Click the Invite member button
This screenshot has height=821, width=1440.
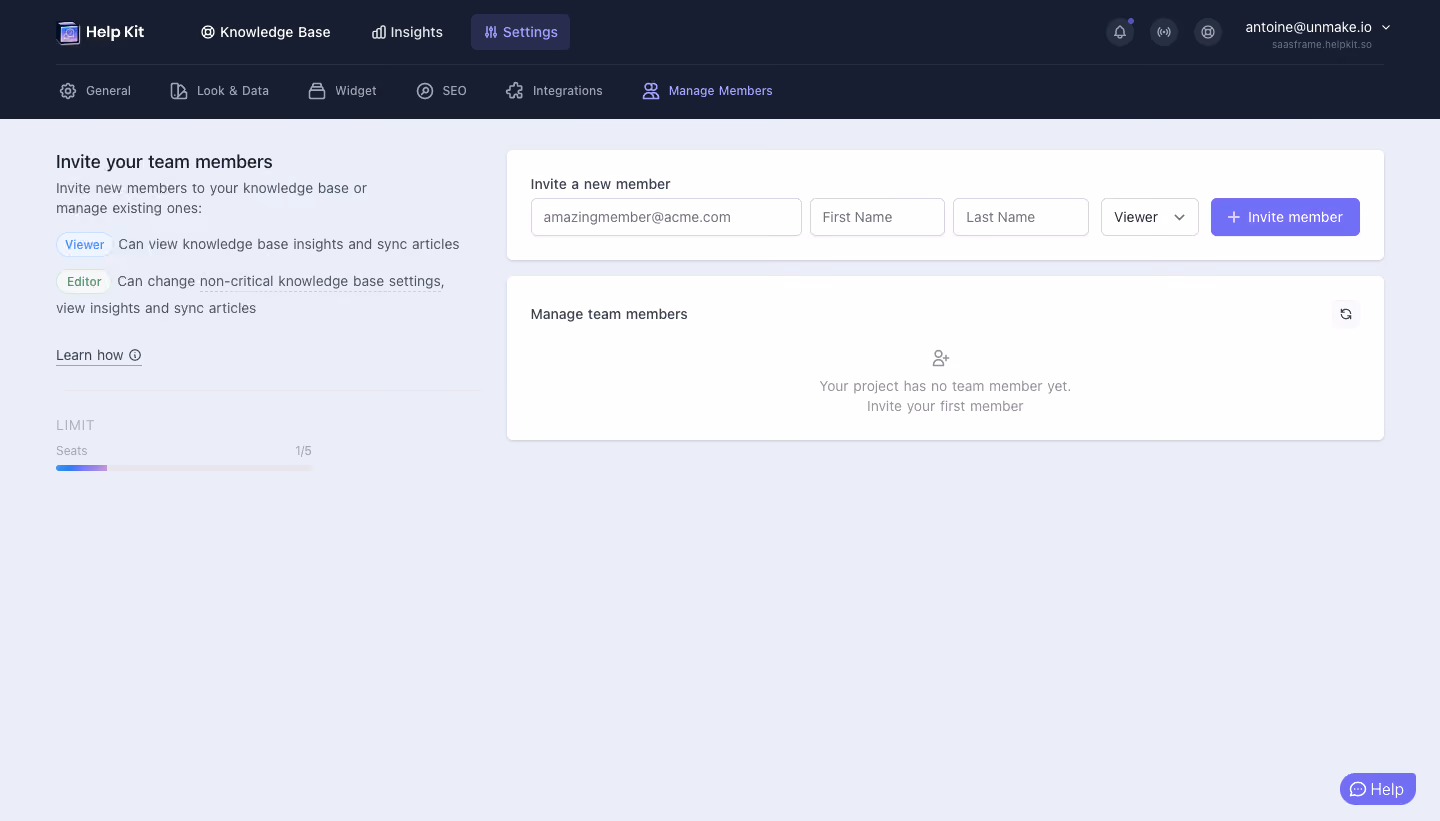[1285, 217]
